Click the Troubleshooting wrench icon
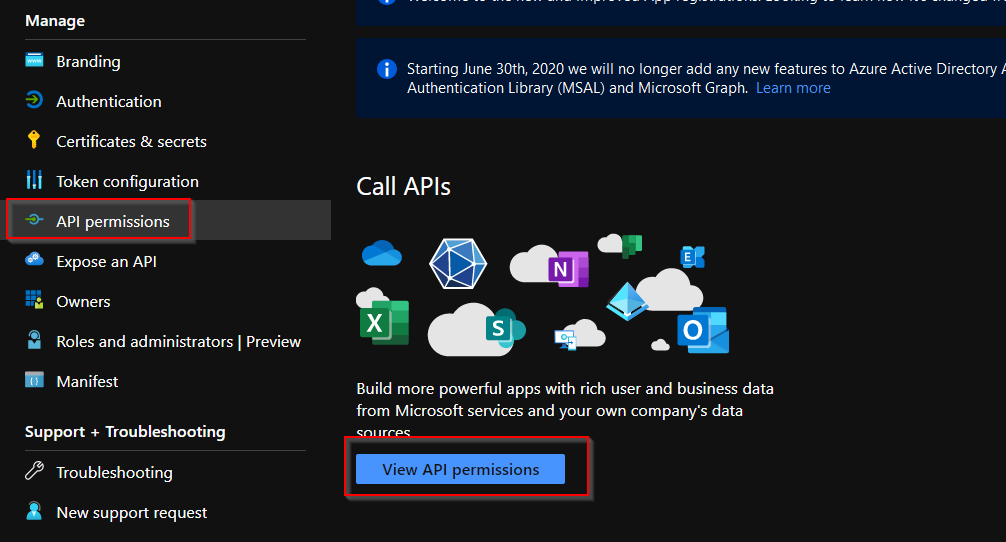 click(35, 472)
